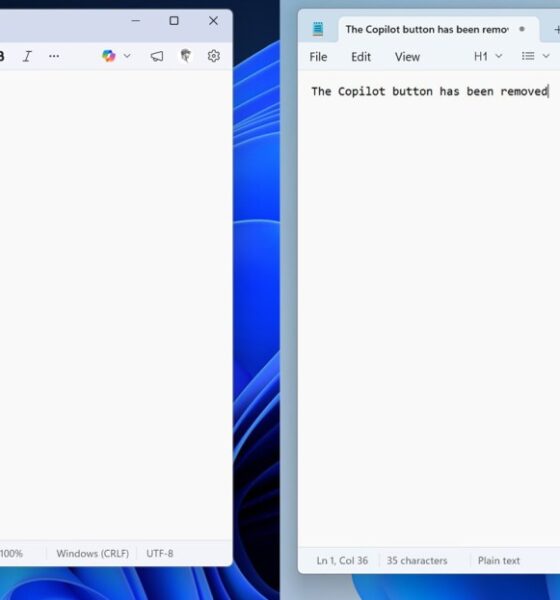The image size is (560, 600).
Task: Minimize the left Notepad window
Action: [136, 21]
